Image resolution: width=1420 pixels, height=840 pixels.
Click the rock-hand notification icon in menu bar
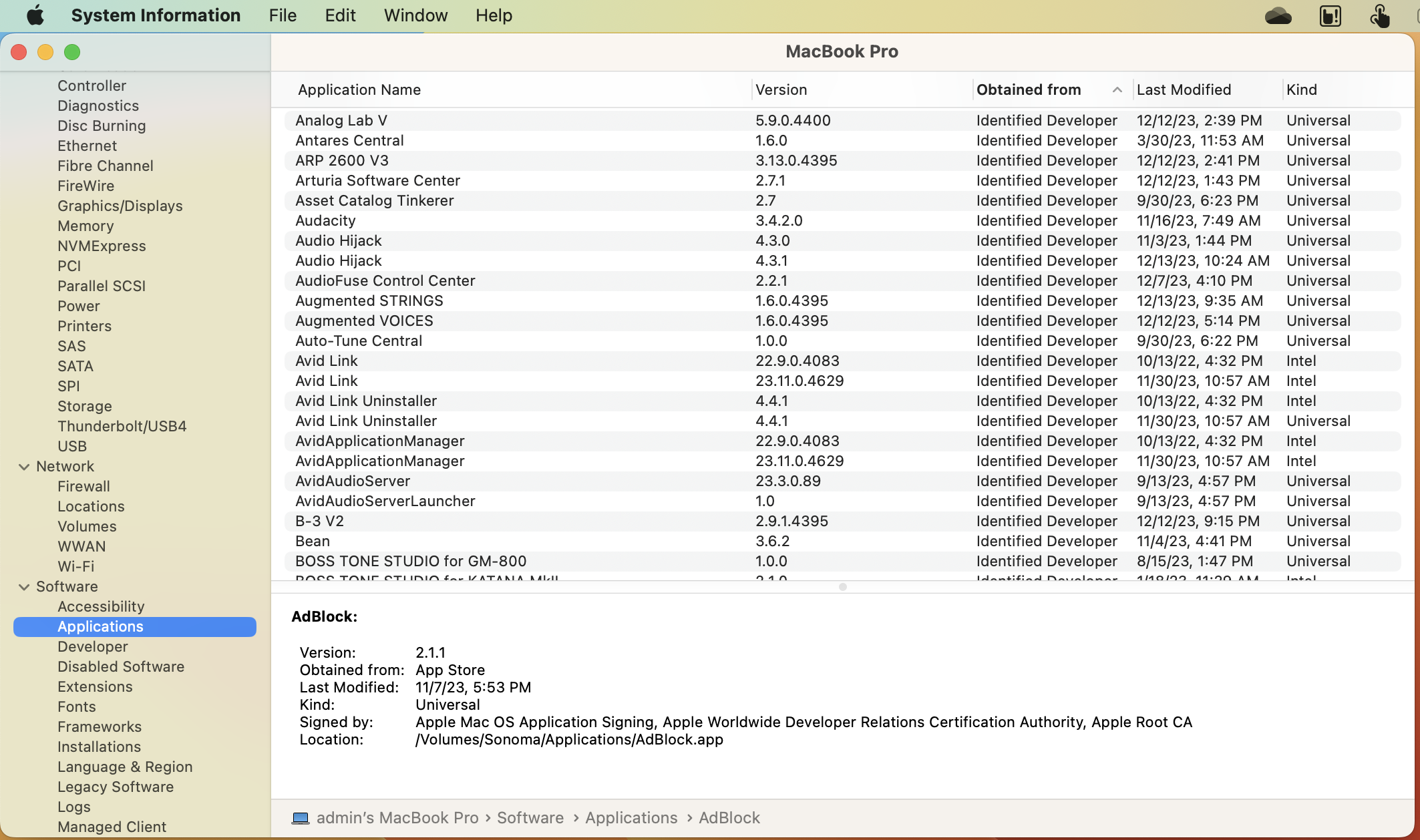1330,15
